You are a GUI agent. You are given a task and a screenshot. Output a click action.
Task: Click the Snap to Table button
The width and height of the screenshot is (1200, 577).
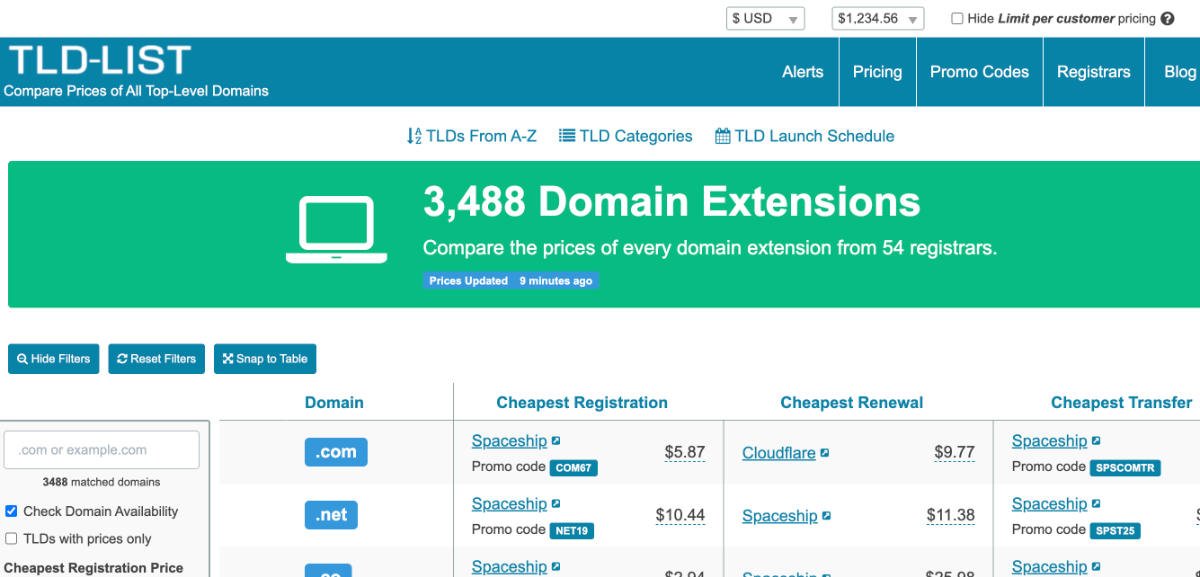pos(265,359)
